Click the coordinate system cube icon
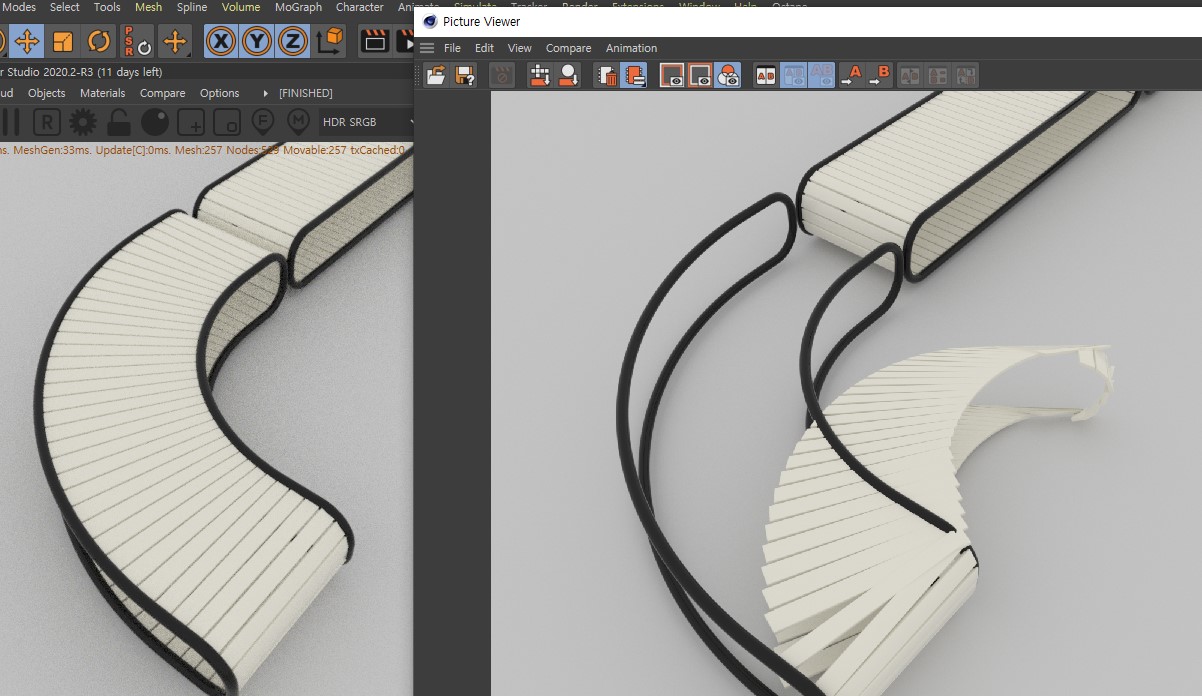Viewport: 1202px width, 696px height. point(330,41)
